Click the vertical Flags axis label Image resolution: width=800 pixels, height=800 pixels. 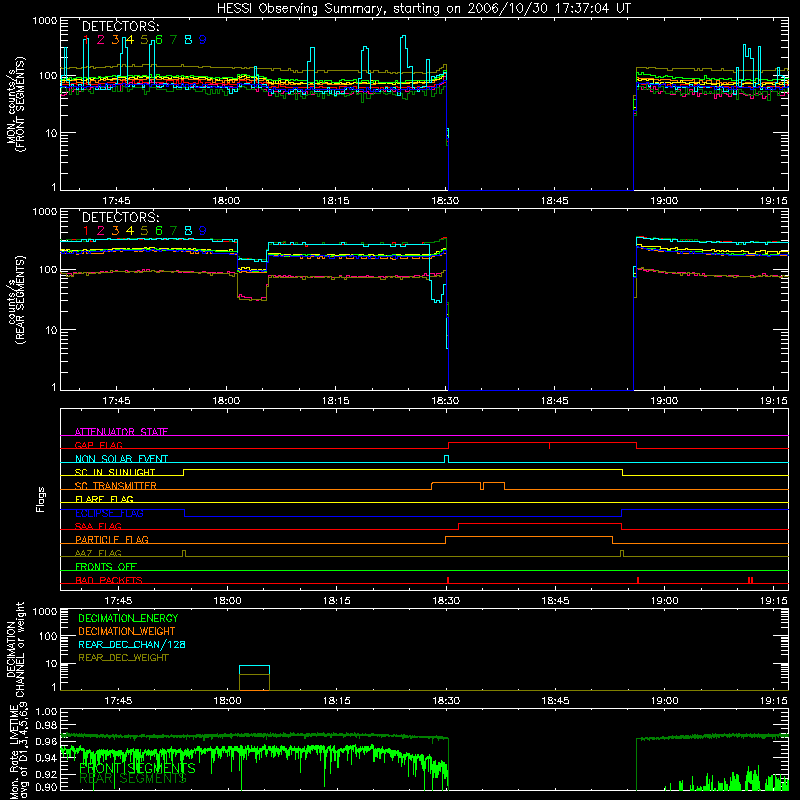[41, 499]
